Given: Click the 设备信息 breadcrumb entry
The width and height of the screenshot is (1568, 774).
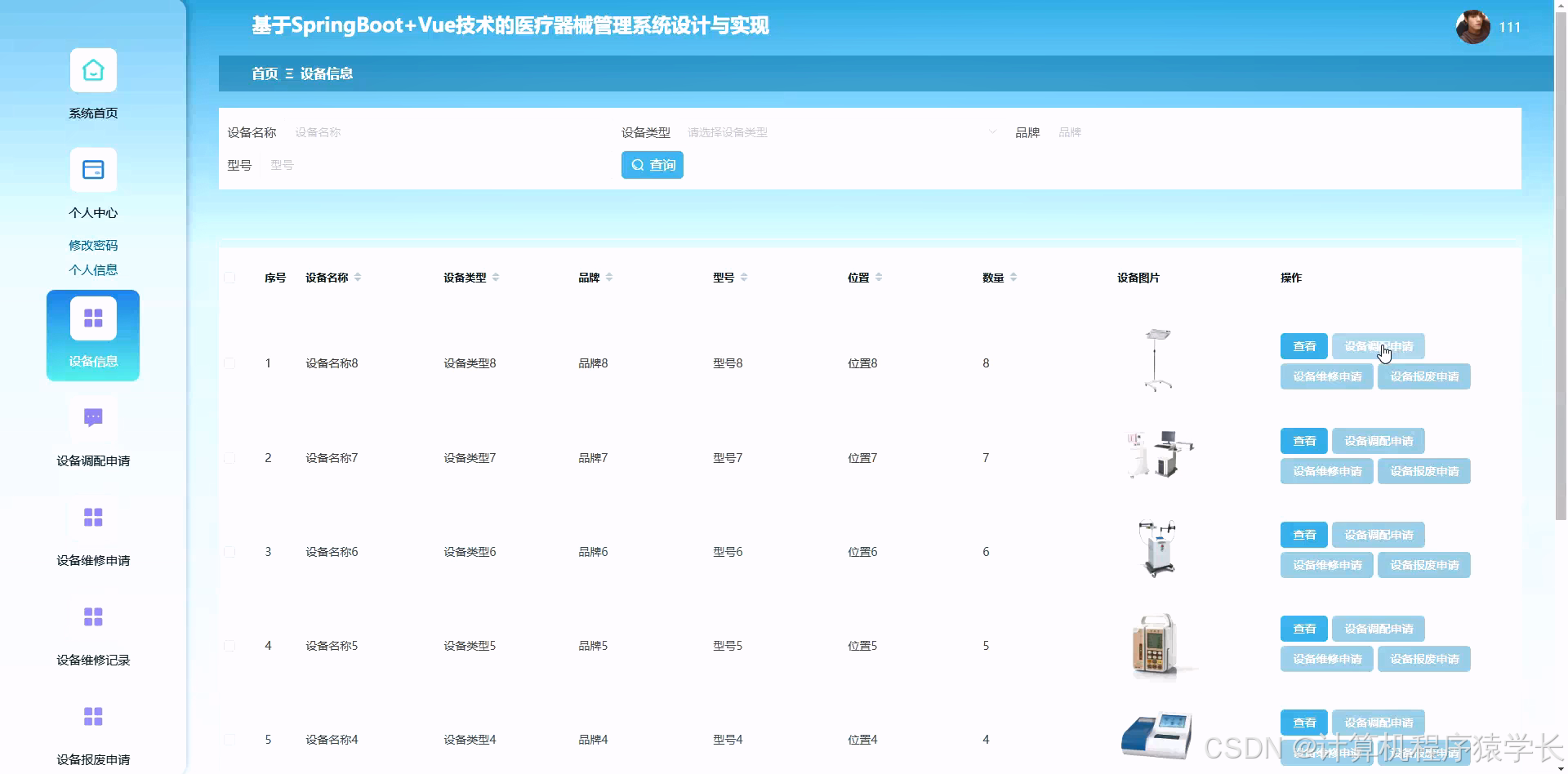Looking at the screenshot, I should 326,73.
